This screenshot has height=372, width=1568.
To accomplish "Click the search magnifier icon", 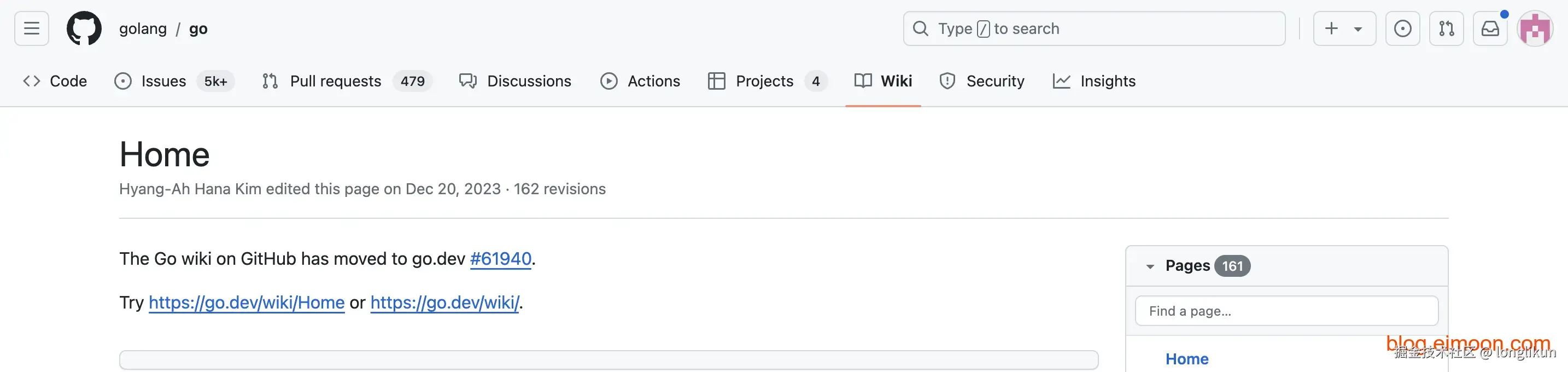I will pos(921,28).
